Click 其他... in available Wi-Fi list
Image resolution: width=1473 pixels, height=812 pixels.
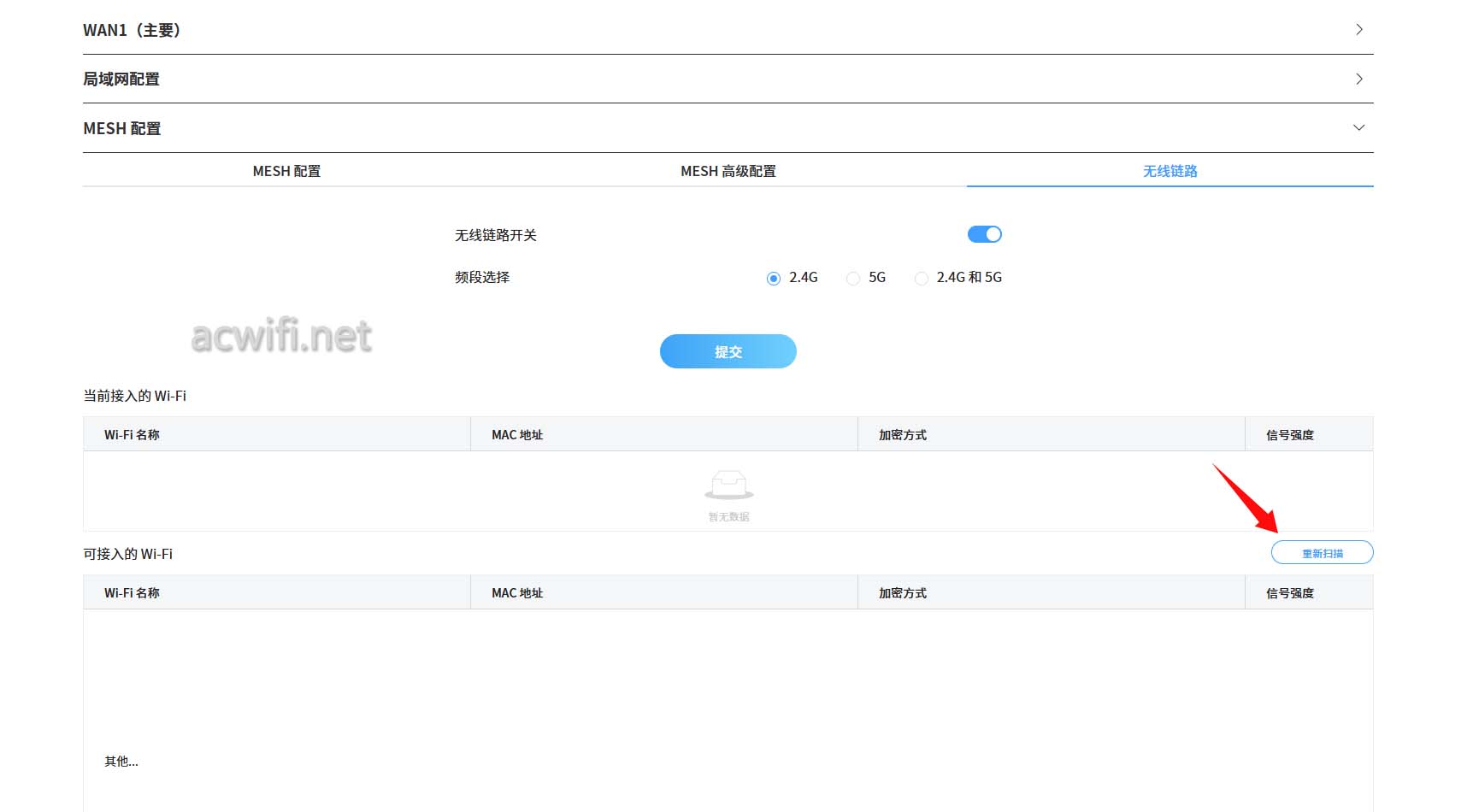pyautogui.click(x=121, y=761)
